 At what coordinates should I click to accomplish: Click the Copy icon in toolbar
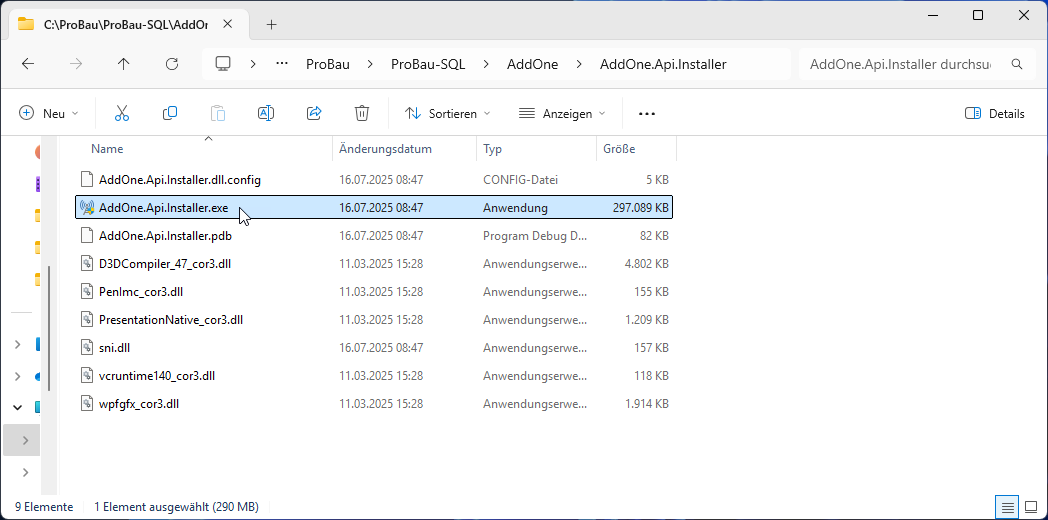tap(170, 114)
